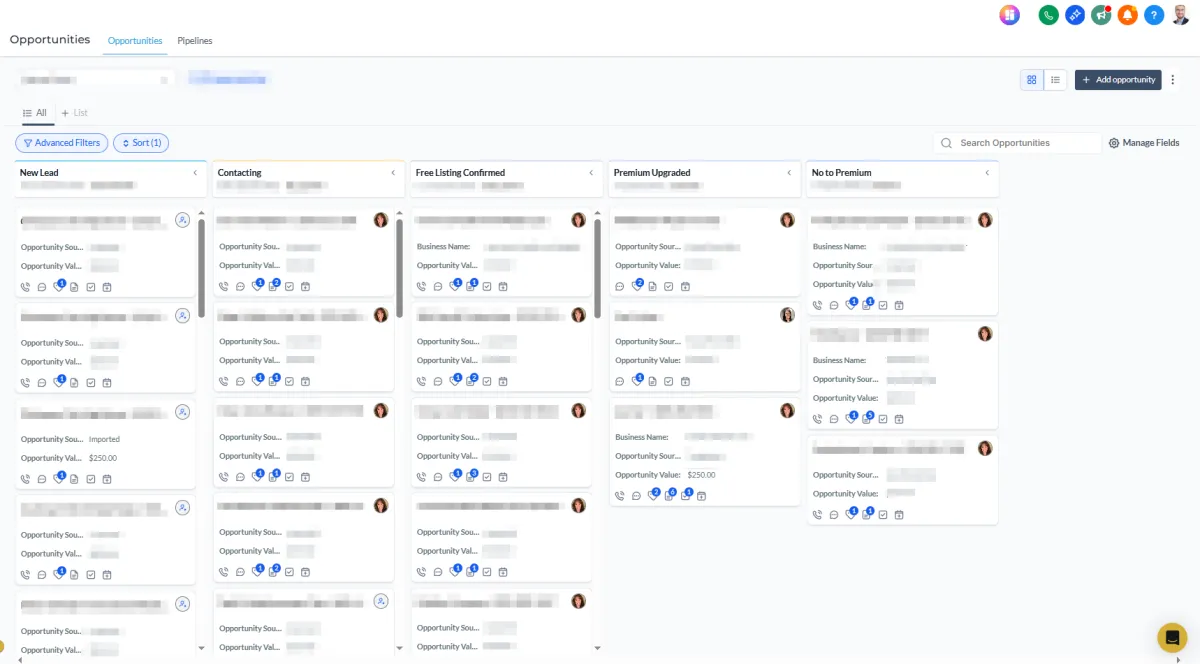This screenshot has width=1200, height=664.
Task: Open the orange notifications bell
Action: (x=1127, y=15)
